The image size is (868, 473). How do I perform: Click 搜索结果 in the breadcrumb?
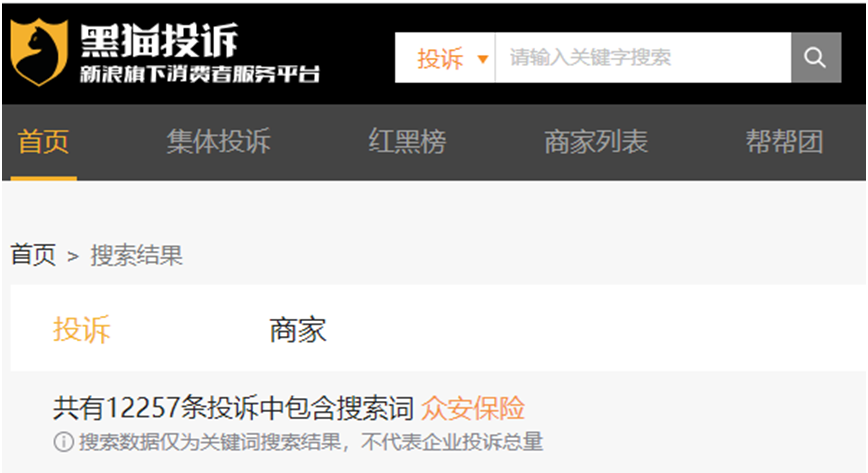137,255
